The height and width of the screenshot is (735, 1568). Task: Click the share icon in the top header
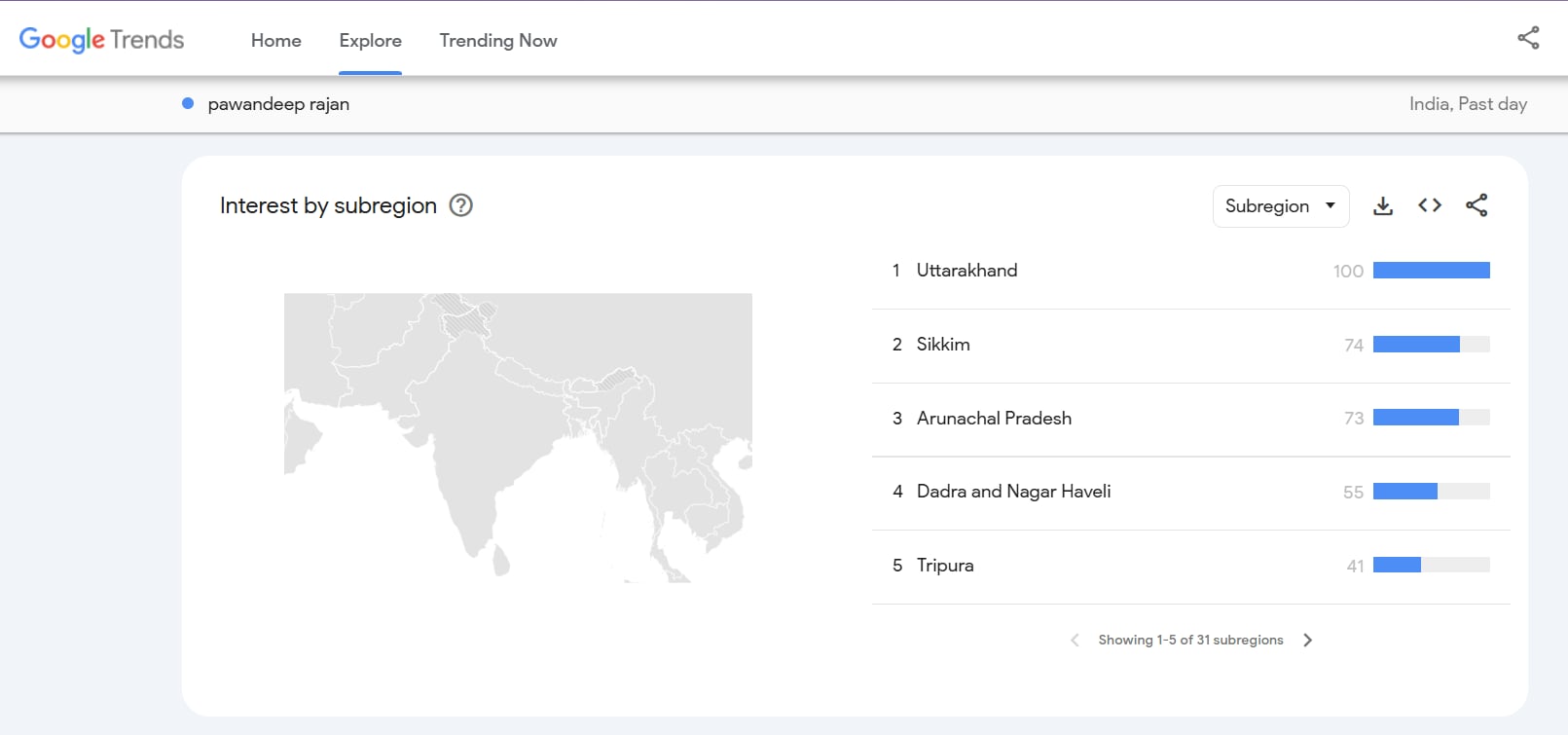[1528, 38]
